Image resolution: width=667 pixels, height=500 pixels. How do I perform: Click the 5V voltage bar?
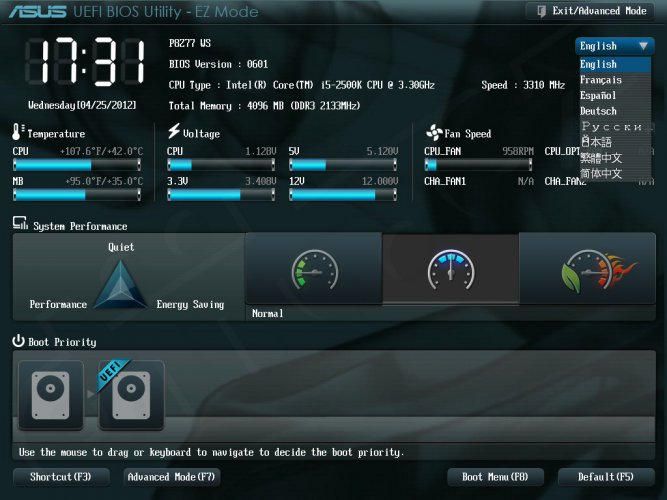click(x=343, y=165)
